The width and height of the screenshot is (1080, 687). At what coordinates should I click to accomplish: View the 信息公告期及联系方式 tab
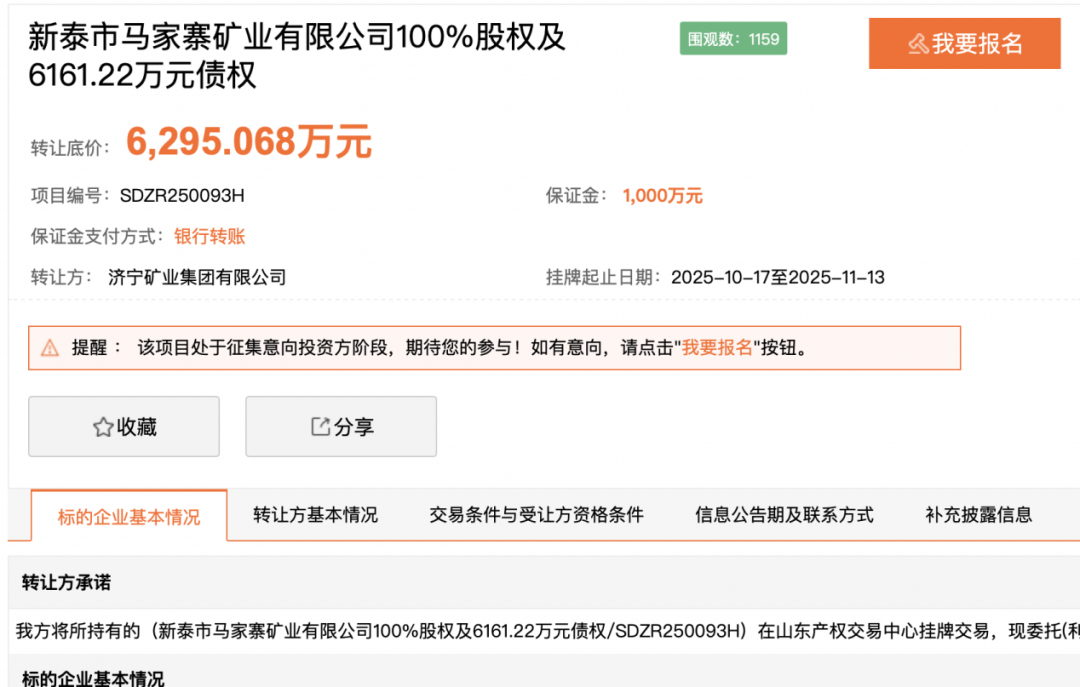coord(783,515)
